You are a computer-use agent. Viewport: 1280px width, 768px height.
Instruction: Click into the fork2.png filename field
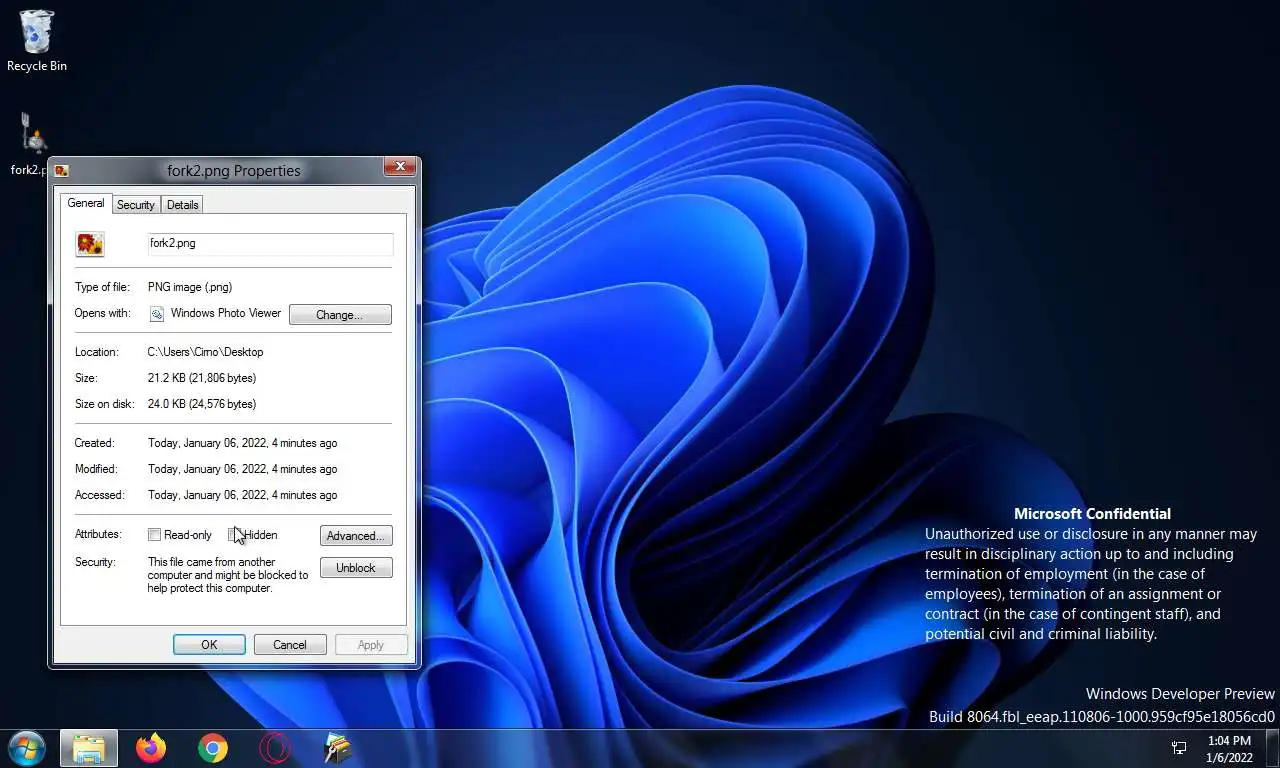270,244
